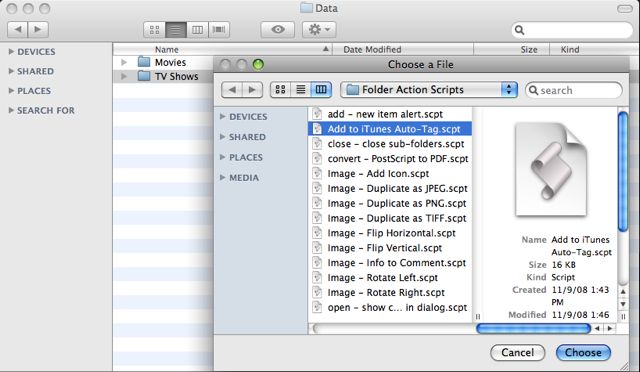Switch Finder window to icon view

[154, 30]
